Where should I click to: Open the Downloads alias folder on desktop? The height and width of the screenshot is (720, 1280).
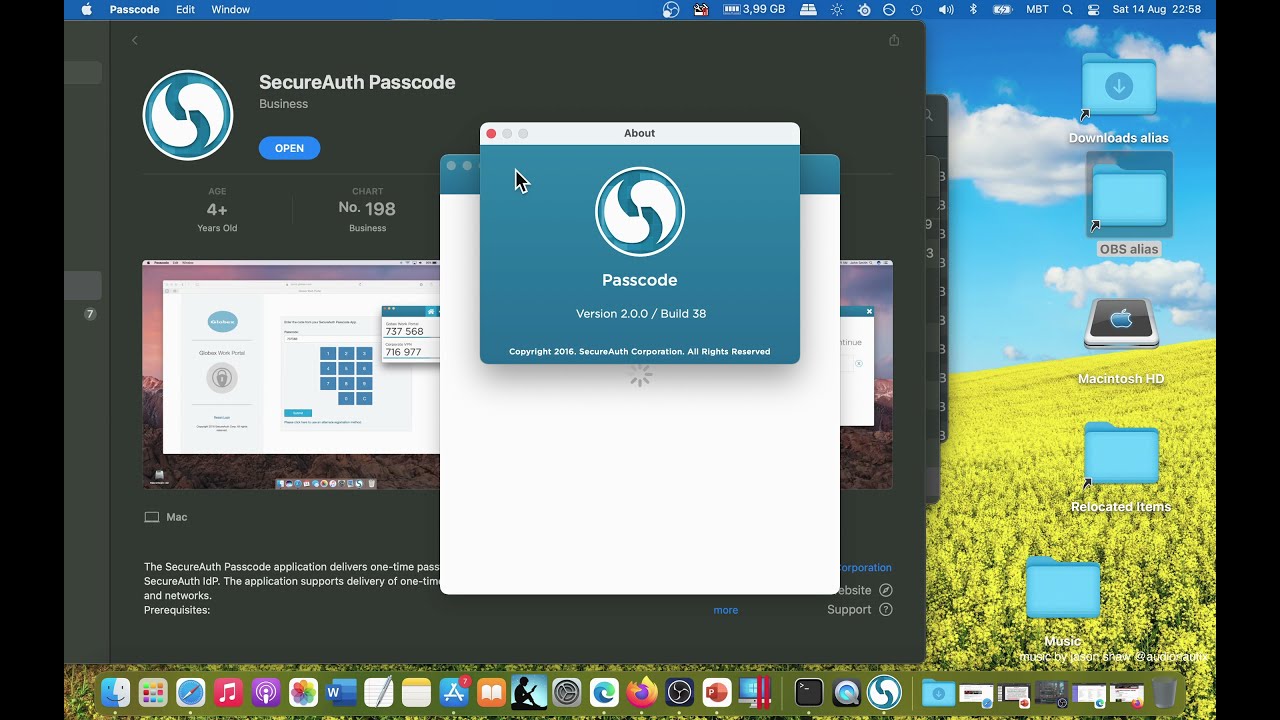[x=1118, y=100]
